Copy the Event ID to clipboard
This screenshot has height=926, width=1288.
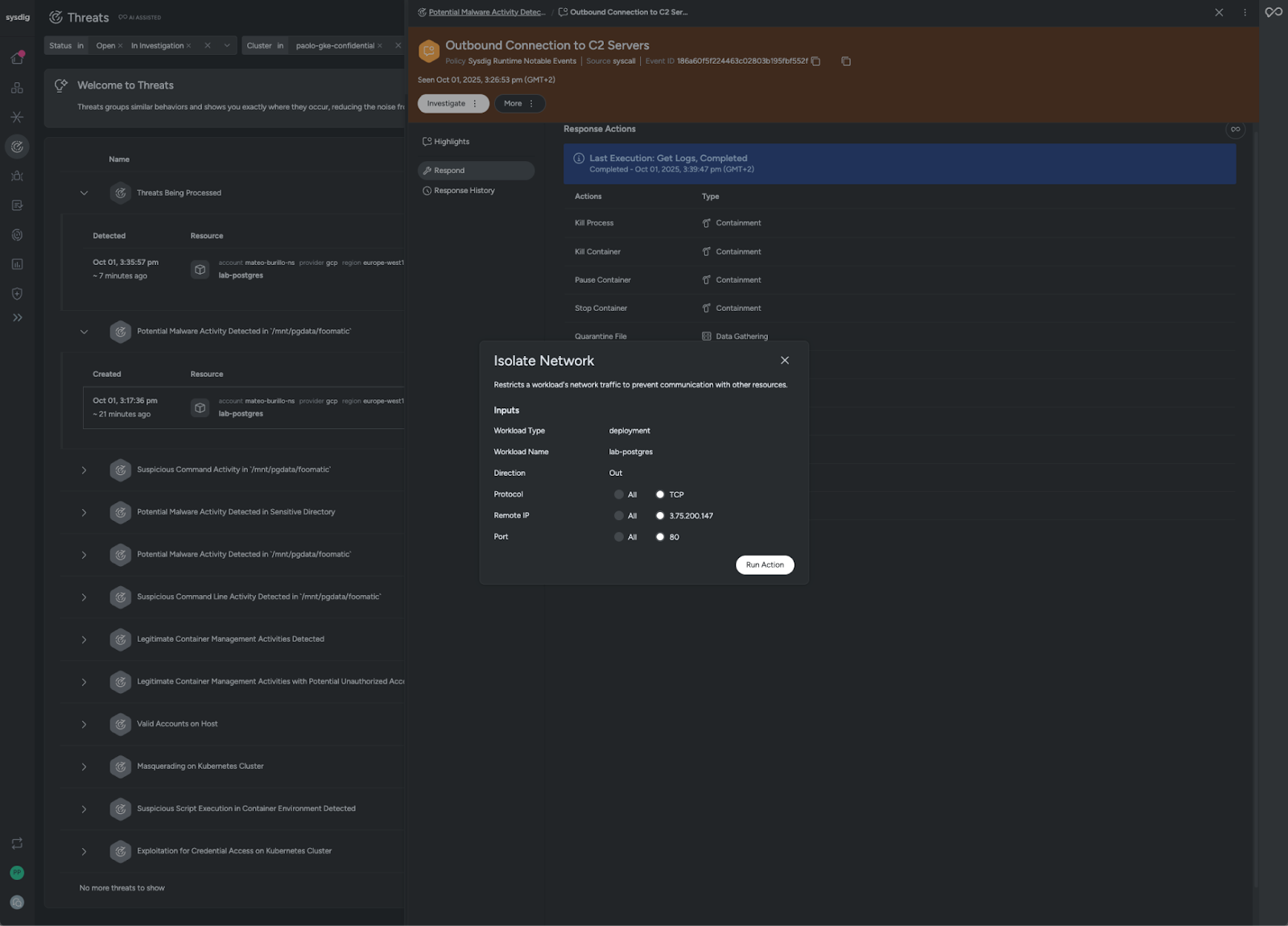click(815, 61)
